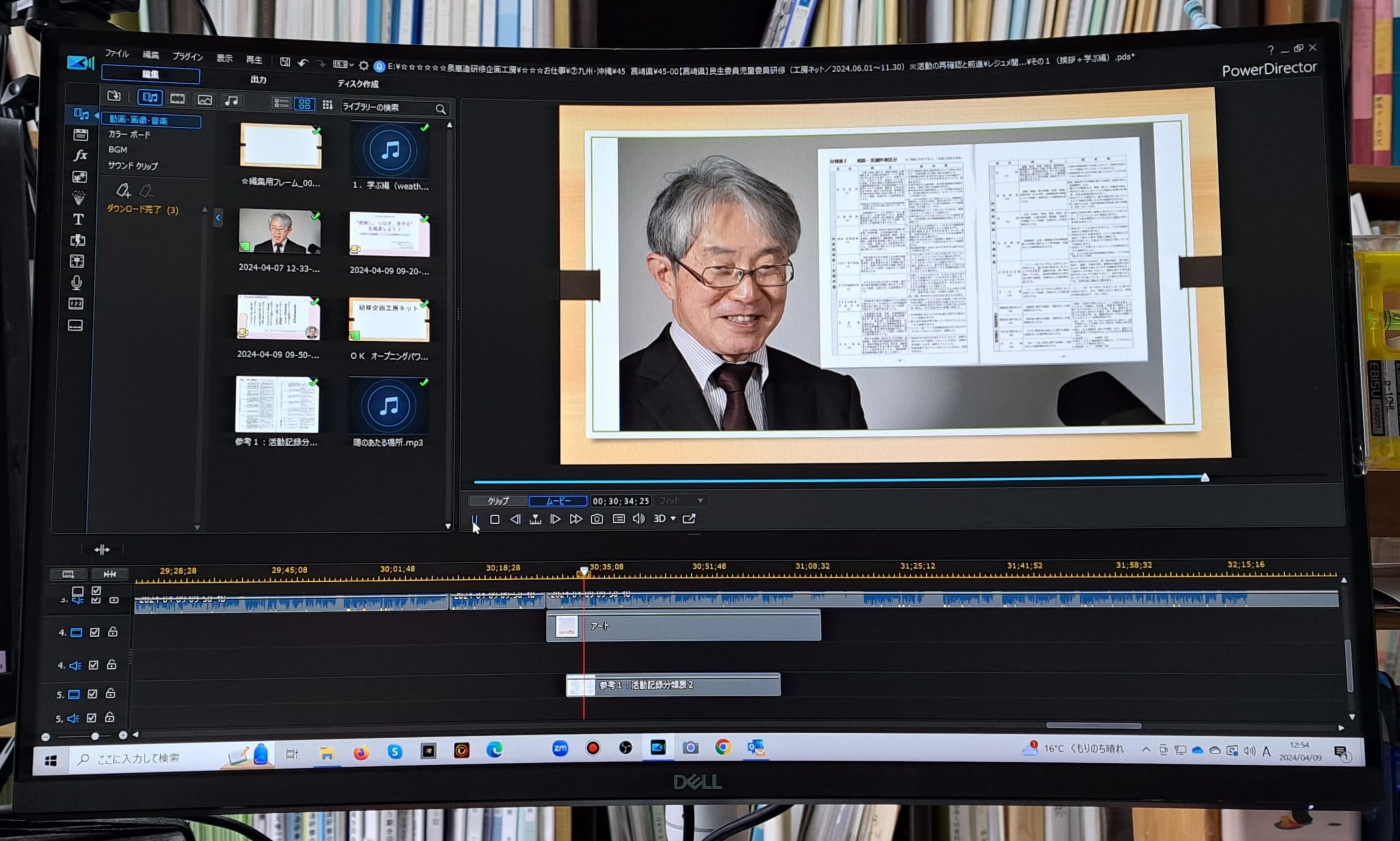Switch preview to クリップ mode

click(498, 501)
